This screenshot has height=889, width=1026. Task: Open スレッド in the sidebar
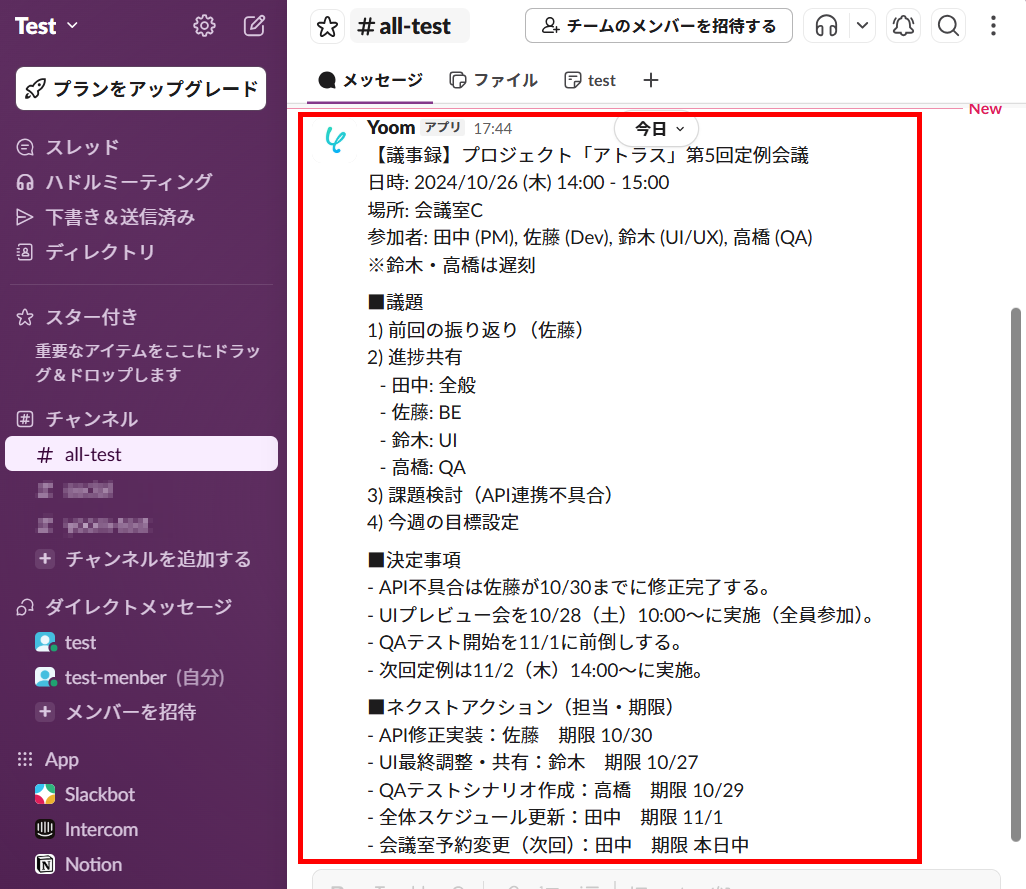pyautogui.click(x=82, y=147)
